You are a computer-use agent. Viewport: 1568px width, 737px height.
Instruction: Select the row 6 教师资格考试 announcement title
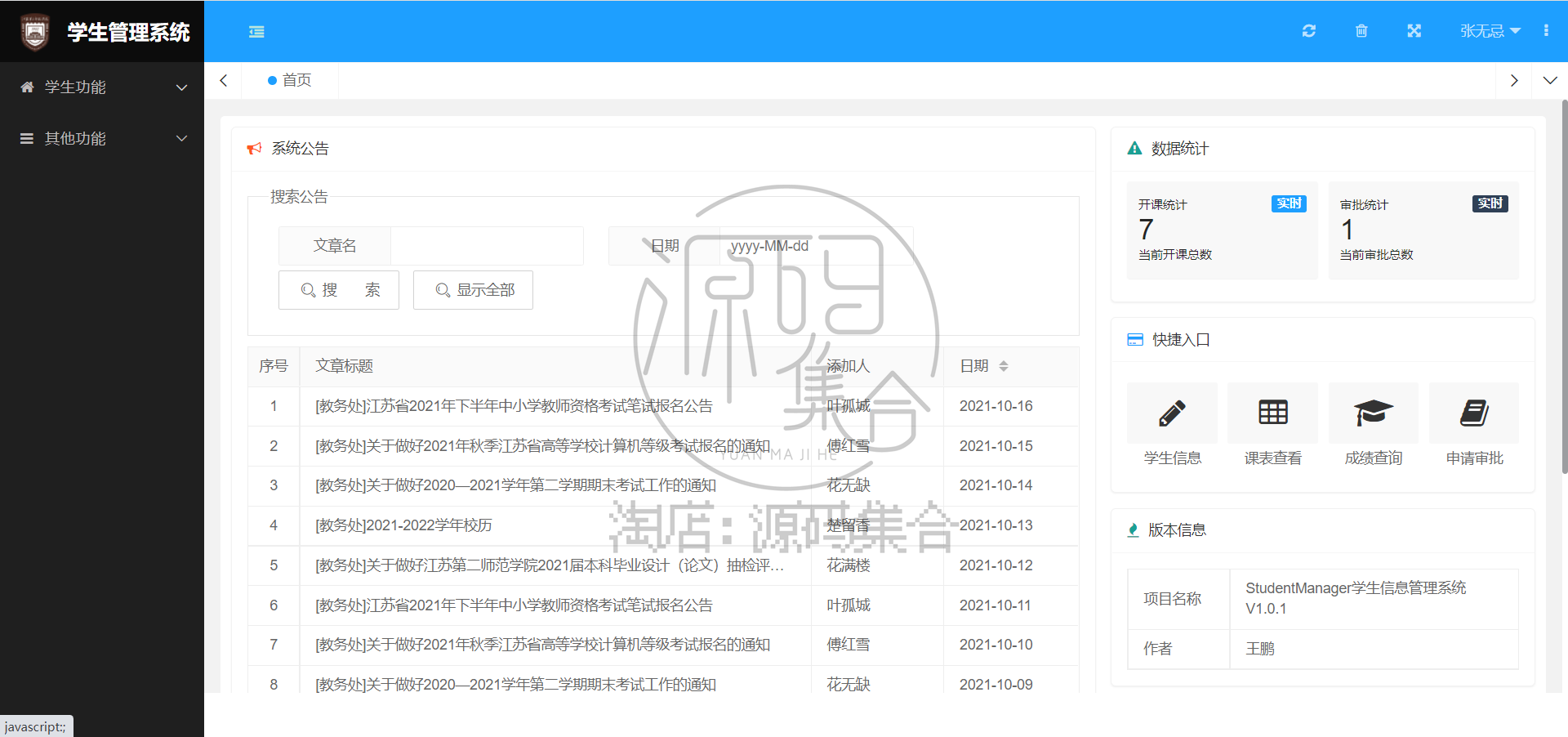point(514,605)
